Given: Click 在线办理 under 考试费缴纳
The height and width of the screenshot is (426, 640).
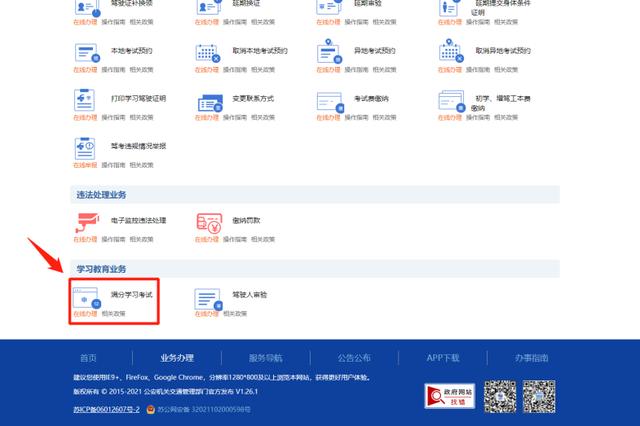Looking at the screenshot, I should tap(328, 118).
